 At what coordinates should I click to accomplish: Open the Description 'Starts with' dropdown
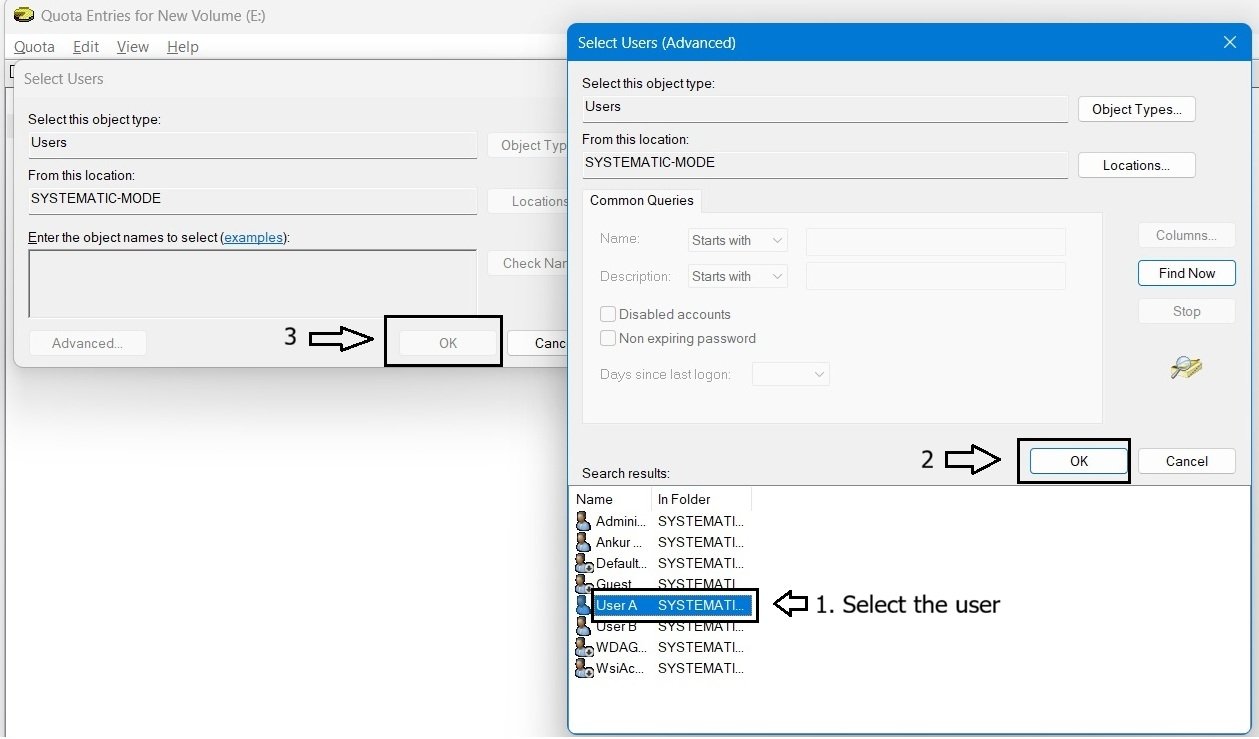(737, 276)
